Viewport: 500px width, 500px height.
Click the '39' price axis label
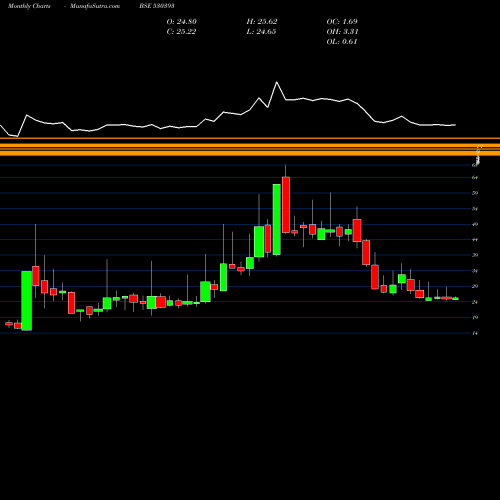point(475,255)
